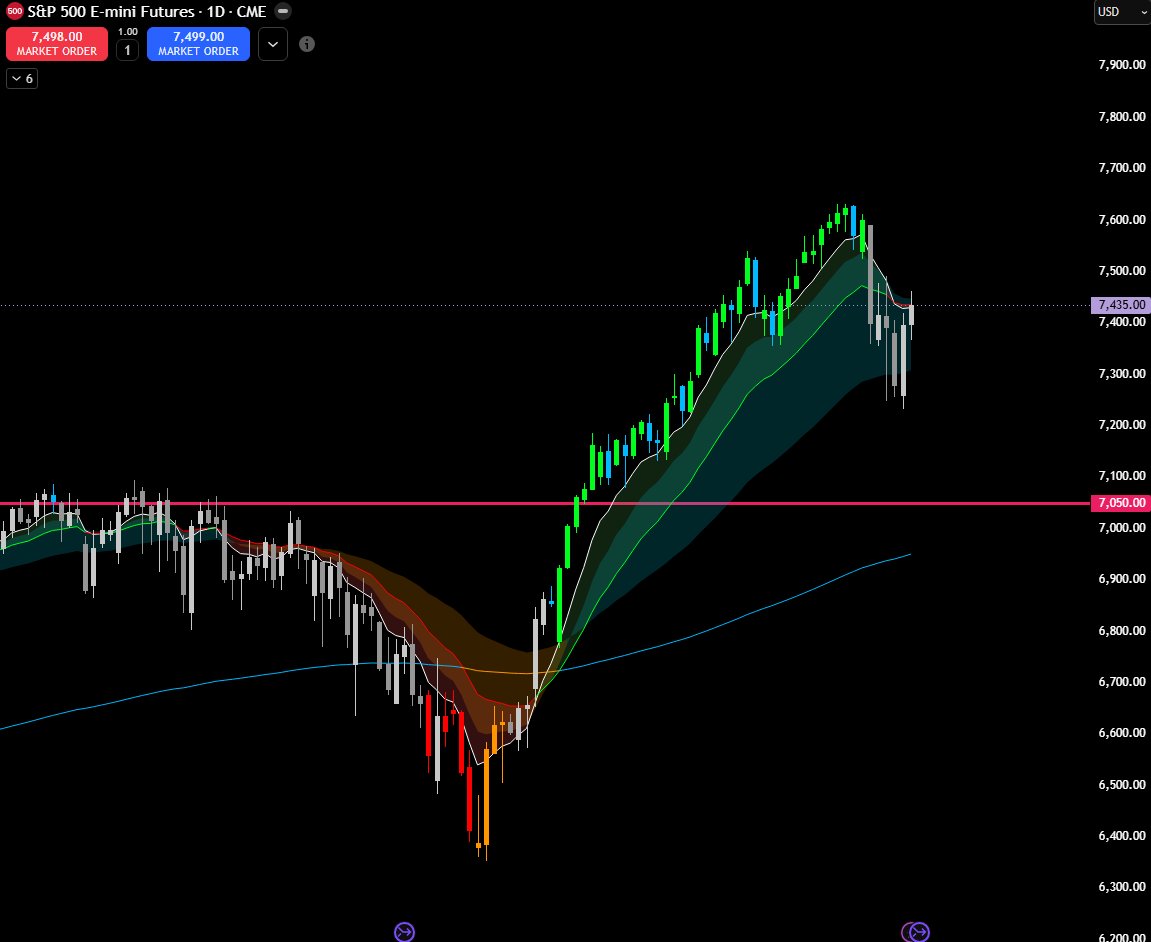Click the contract switch marker below the chart low
Image resolution: width=1151 pixels, height=942 pixels.
(x=404, y=932)
